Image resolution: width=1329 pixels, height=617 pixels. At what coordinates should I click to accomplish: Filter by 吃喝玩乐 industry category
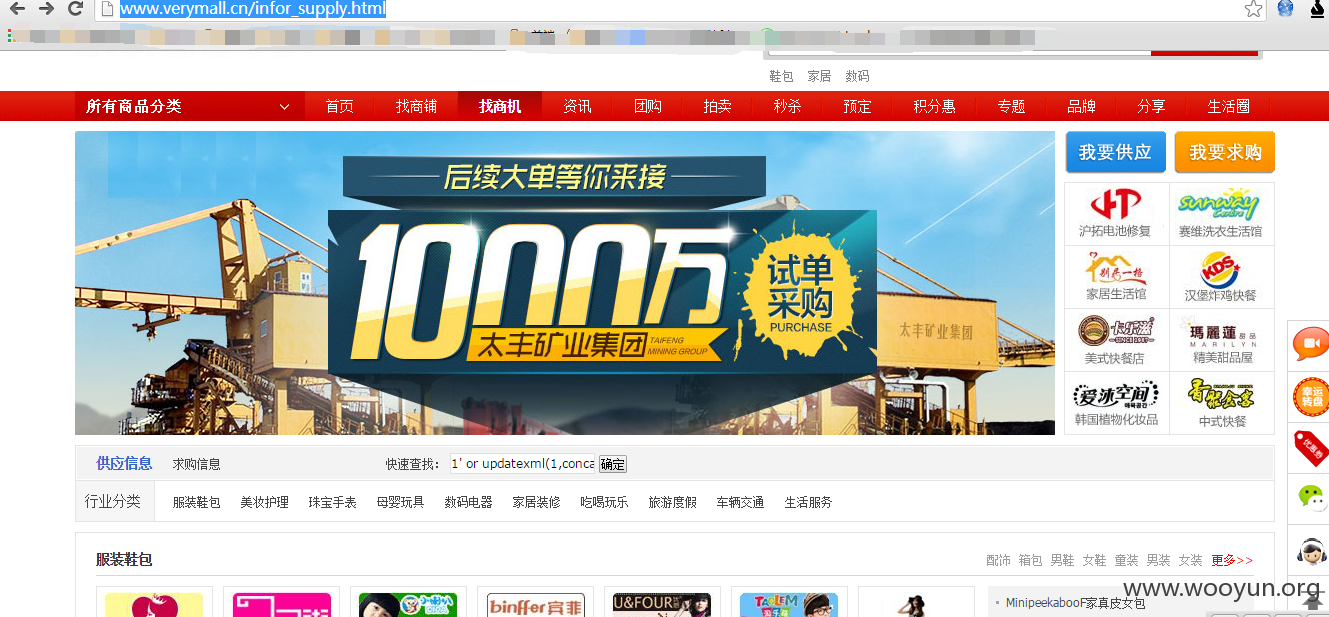point(604,502)
